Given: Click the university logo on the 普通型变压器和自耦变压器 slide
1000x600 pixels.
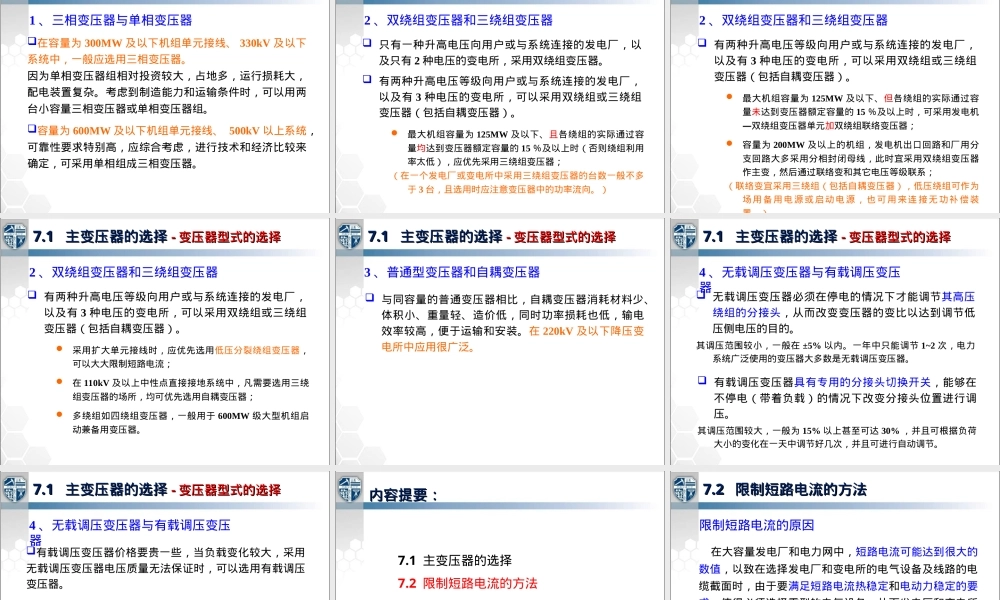Looking at the screenshot, I should click(349, 237).
